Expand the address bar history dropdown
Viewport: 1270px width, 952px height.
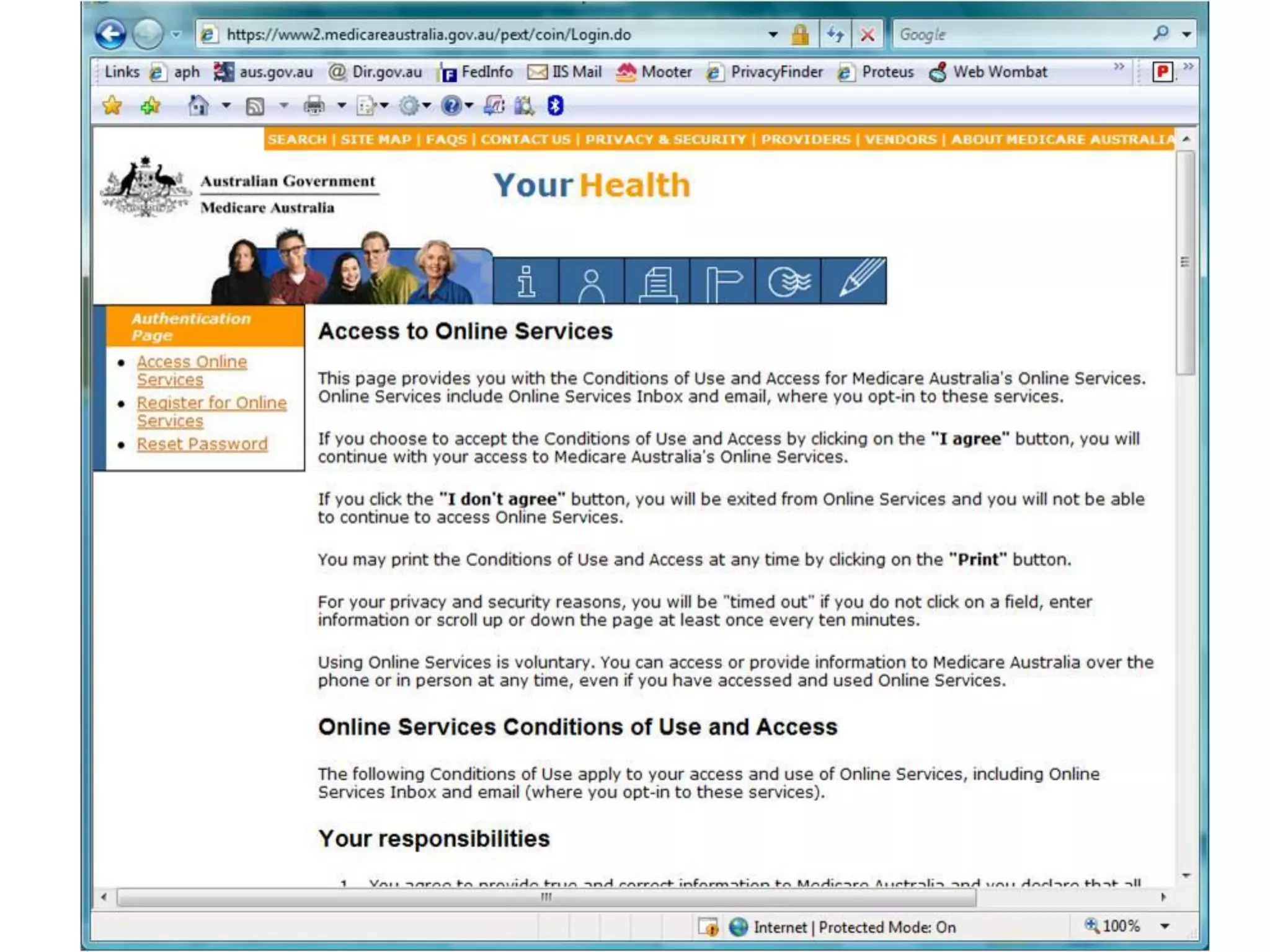click(x=773, y=35)
